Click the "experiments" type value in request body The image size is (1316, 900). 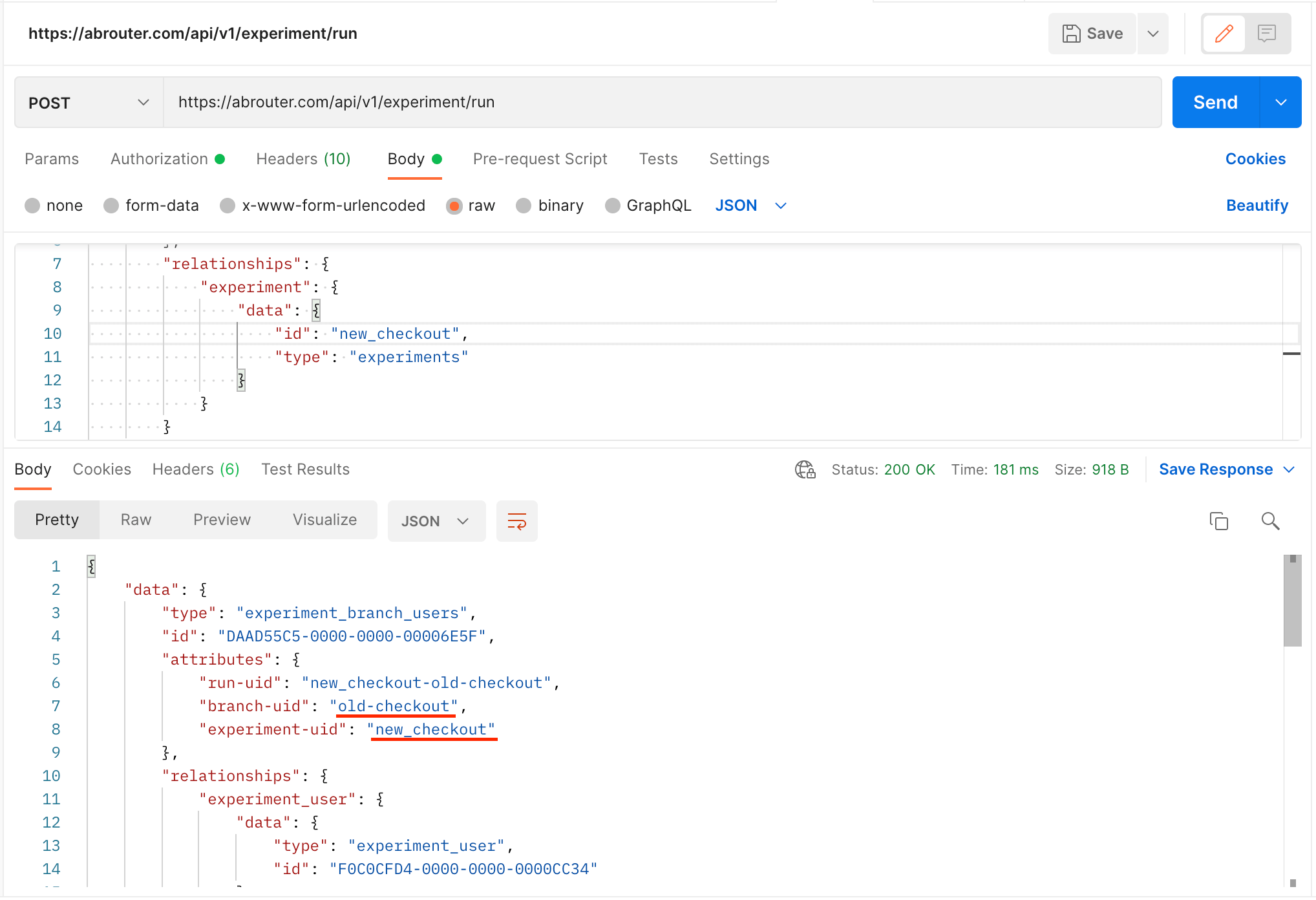[409, 357]
